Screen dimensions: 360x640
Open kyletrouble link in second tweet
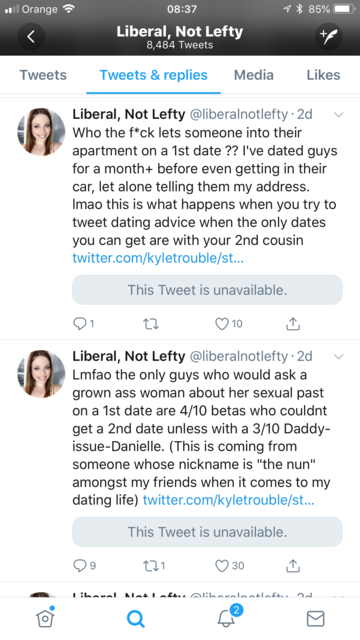point(228,500)
